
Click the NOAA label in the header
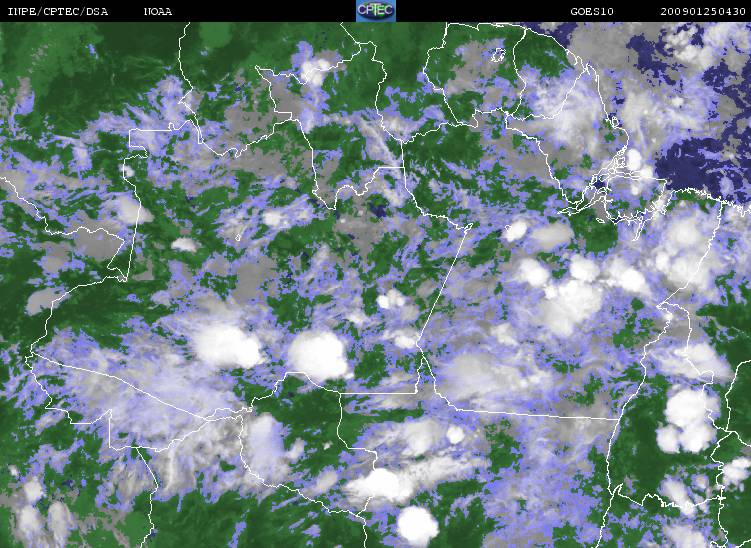point(158,11)
